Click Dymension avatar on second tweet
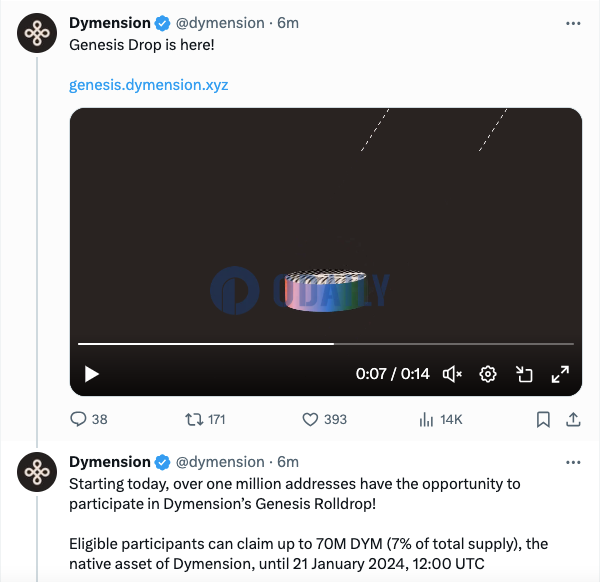The image size is (600, 582). [37, 472]
